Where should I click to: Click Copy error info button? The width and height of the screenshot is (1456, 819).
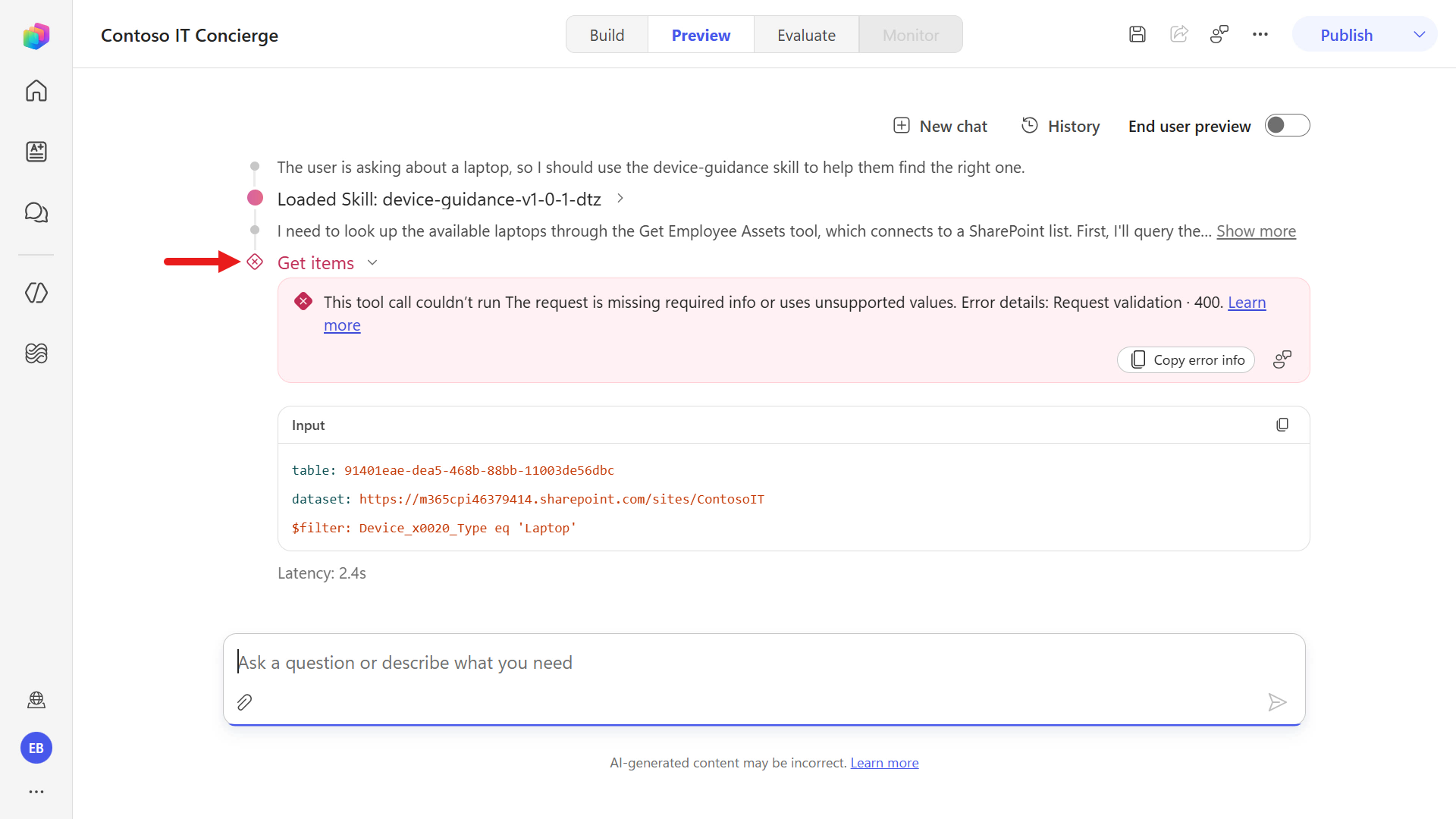pos(1186,359)
